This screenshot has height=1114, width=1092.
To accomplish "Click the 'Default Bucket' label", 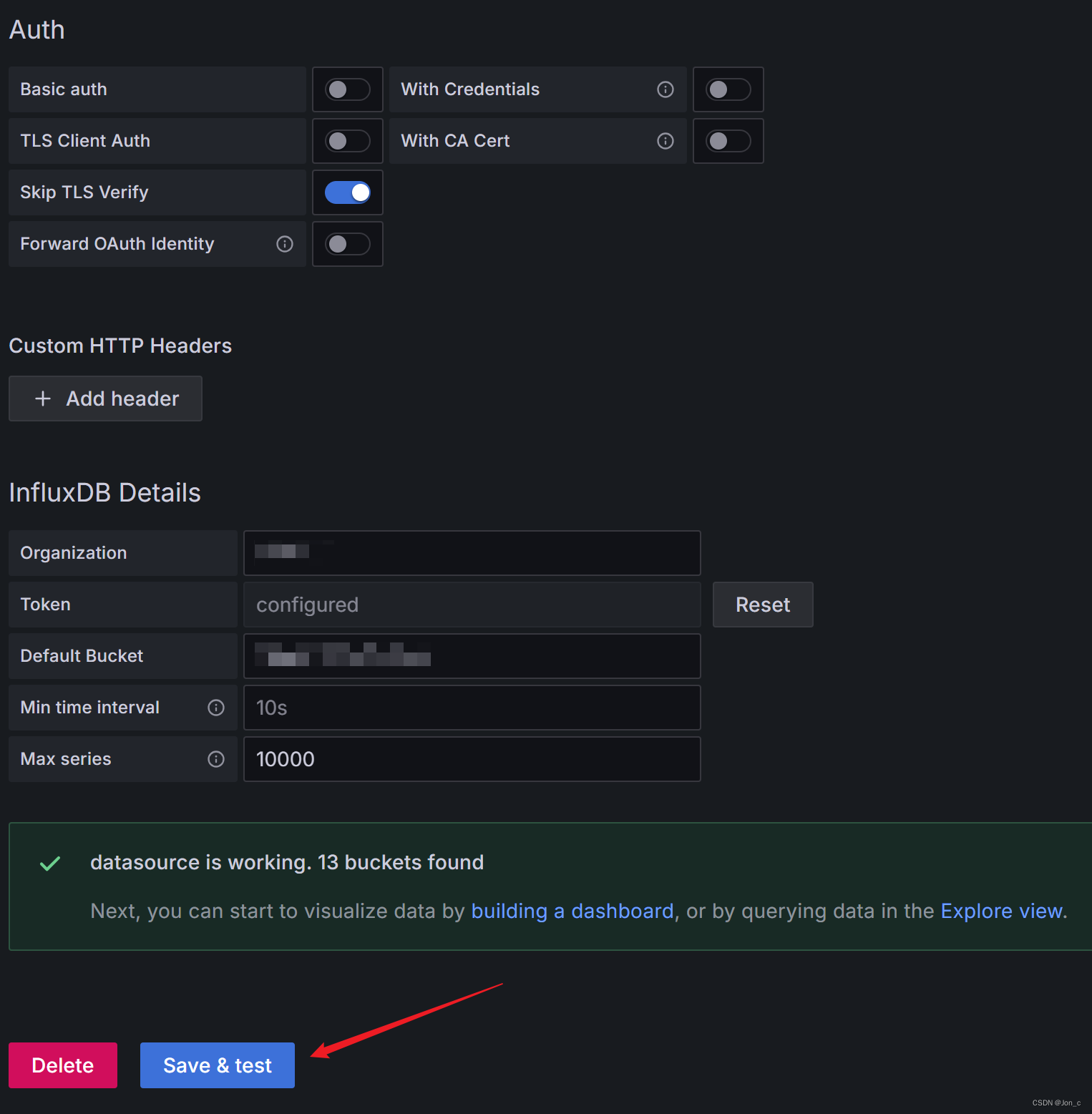I will [82, 656].
